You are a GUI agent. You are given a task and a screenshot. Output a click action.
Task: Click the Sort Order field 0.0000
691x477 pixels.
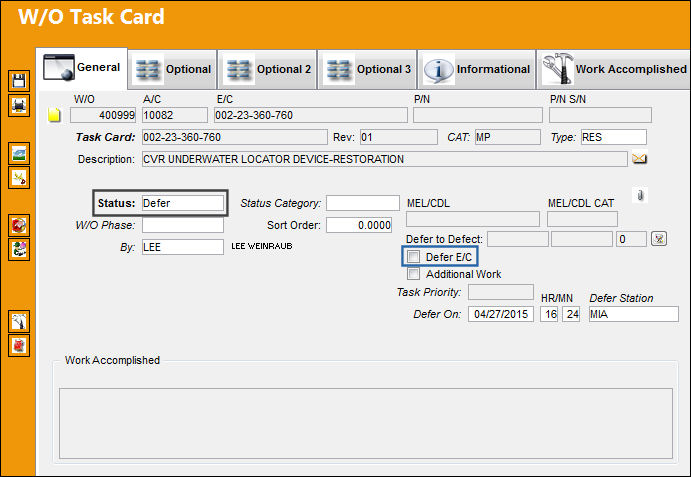pyautogui.click(x=359, y=225)
